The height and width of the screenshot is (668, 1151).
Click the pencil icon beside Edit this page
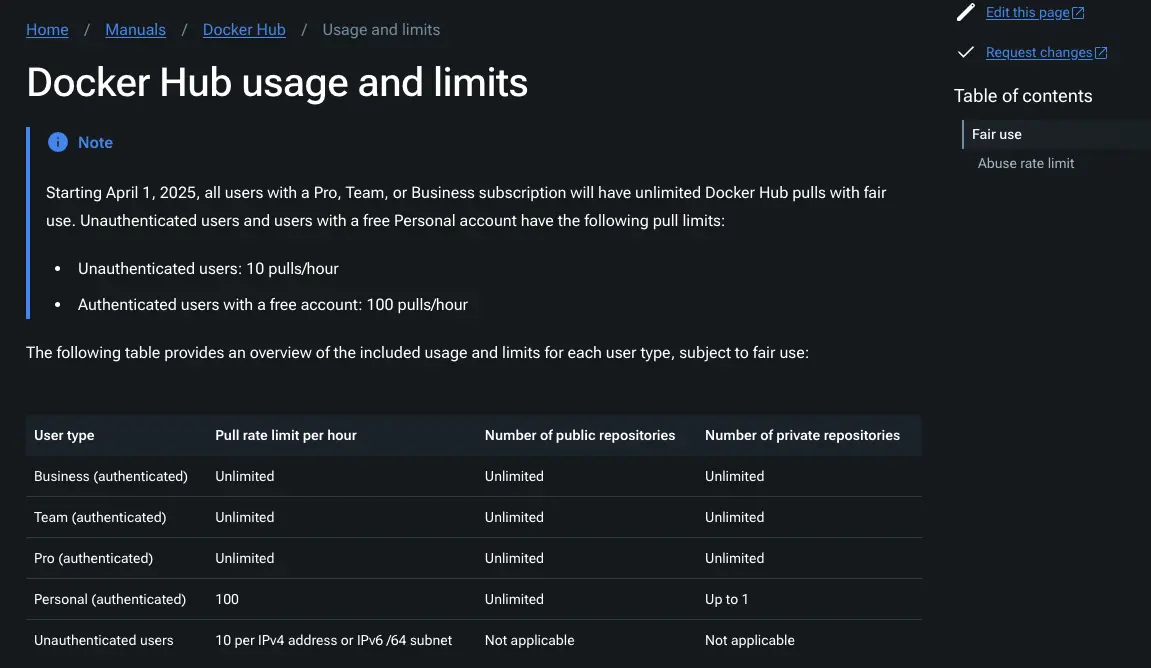pyautogui.click(x=965, y=12)
